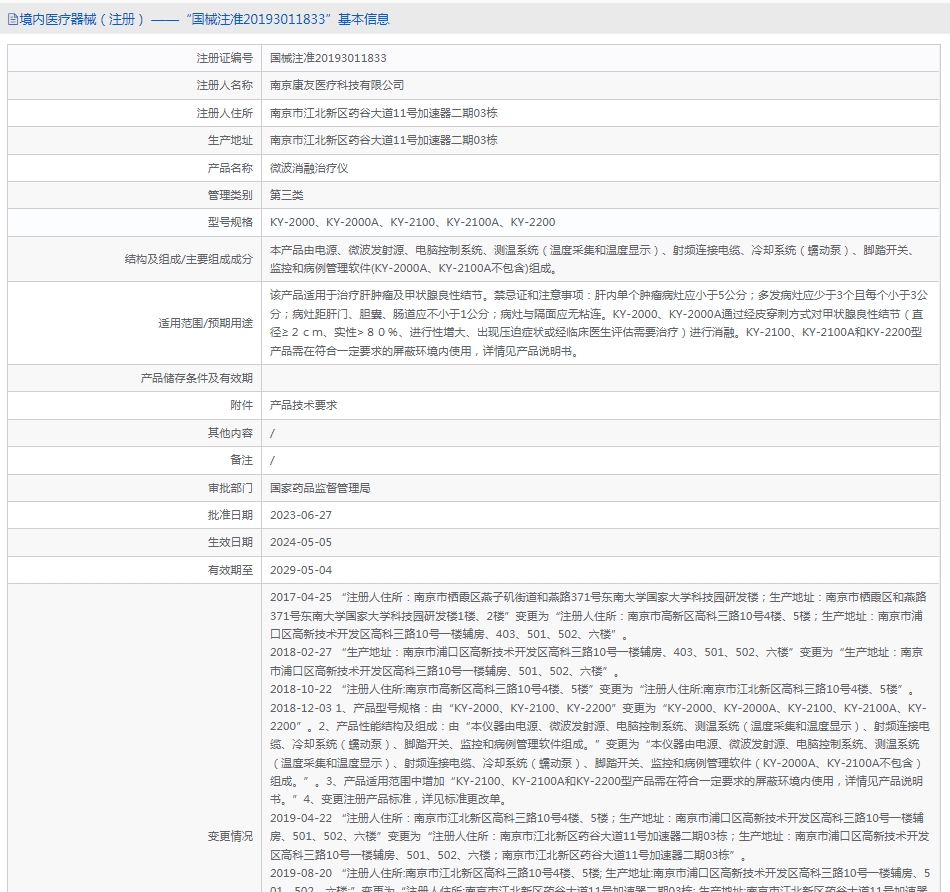
Task: Select approving authority 国家药品监督管理局
Action: 320,488
